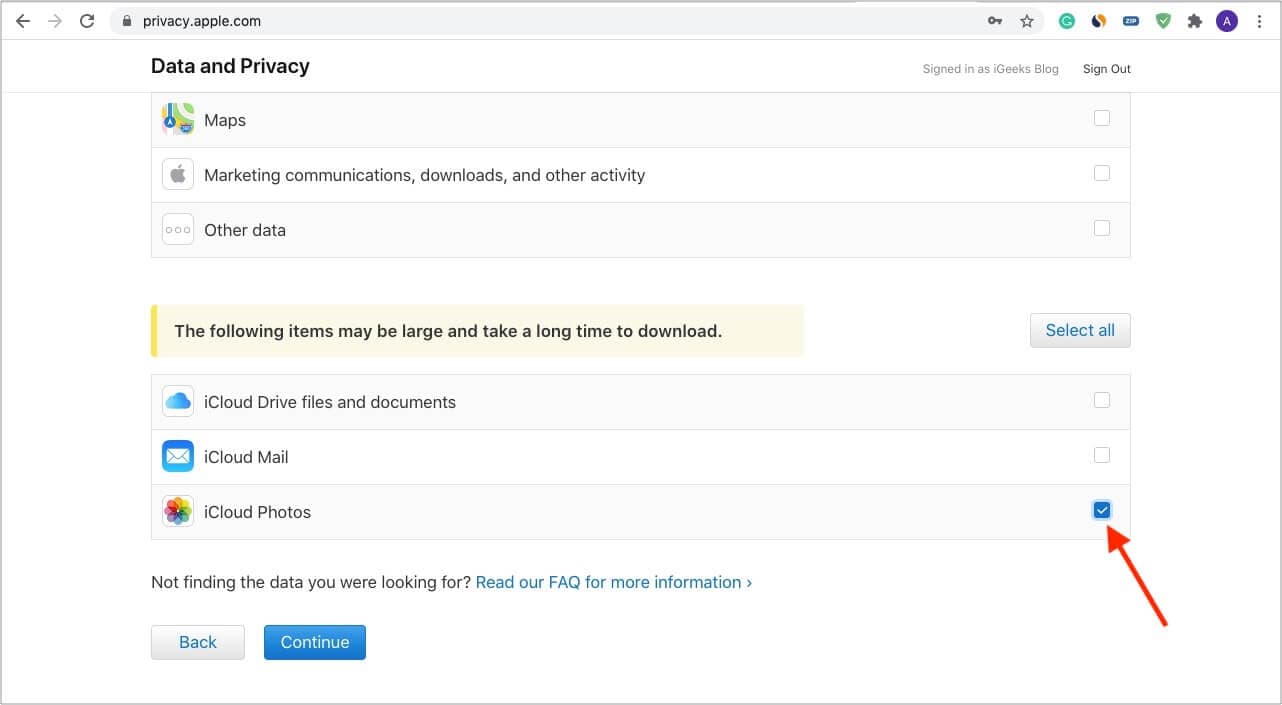The image size is (1282, 705).
Task: Open Read our FAQ for more information link
Action: (x=614, y=582)
